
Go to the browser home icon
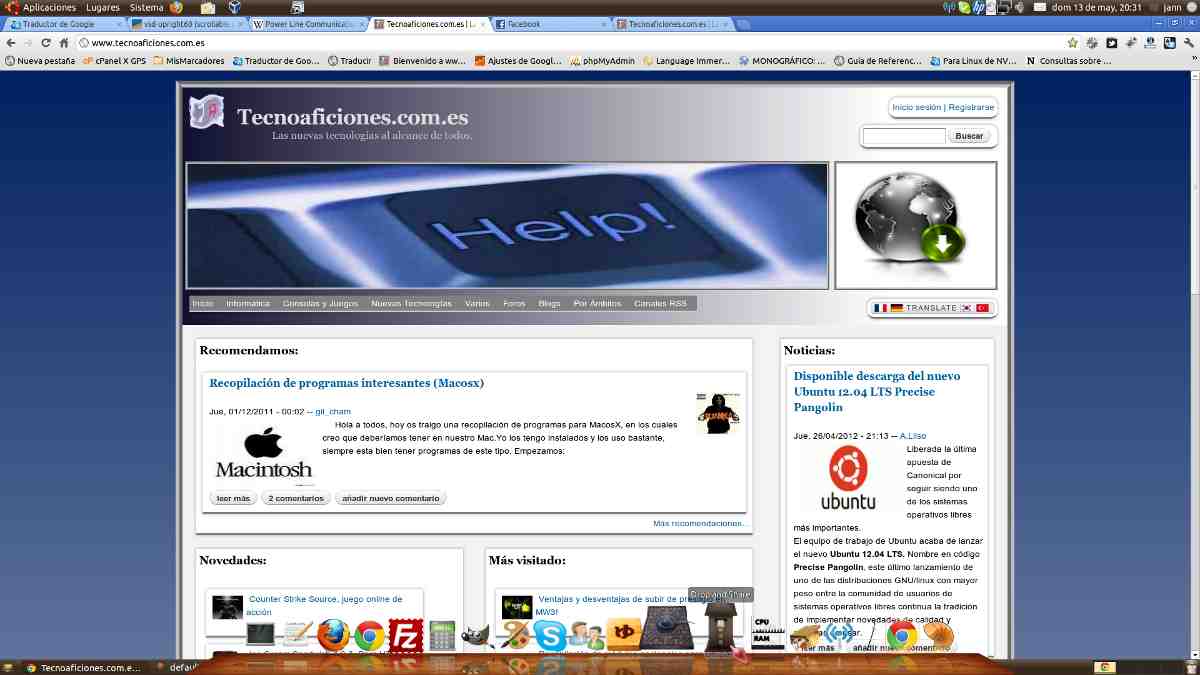64,43
